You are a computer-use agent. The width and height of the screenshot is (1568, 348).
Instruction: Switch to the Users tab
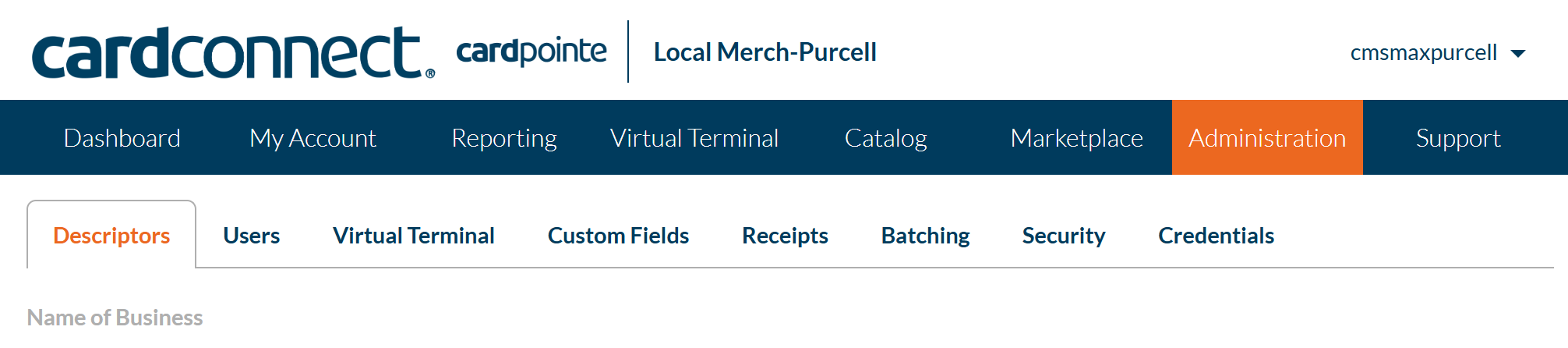251,236
